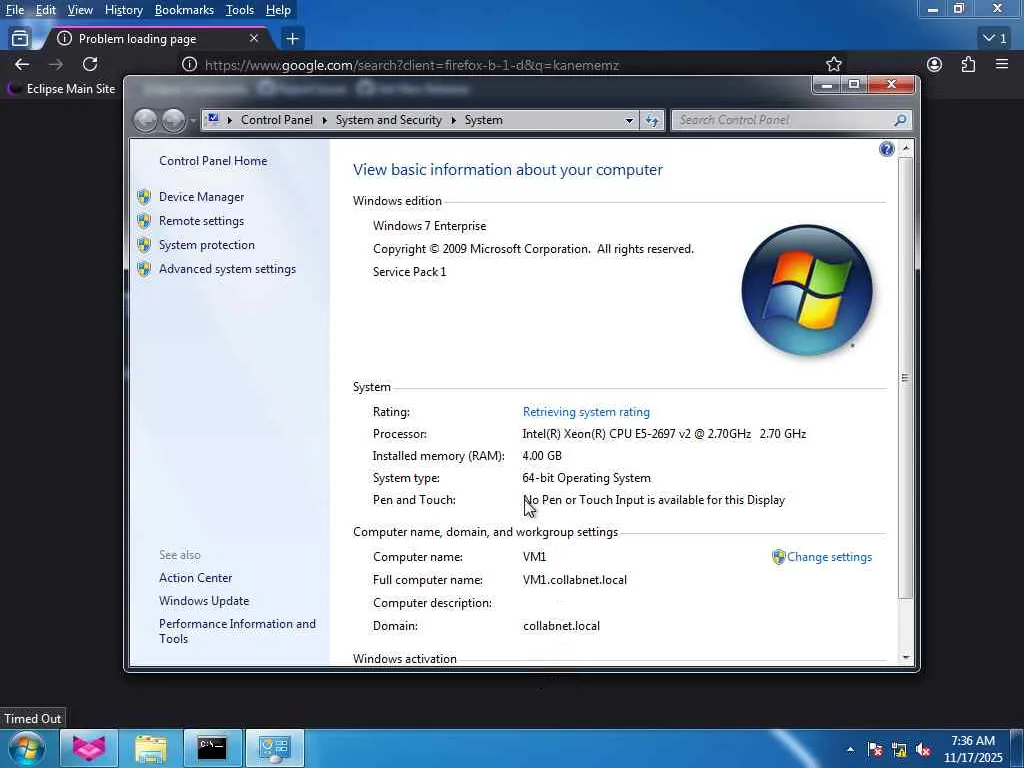The width and height of the screenshot is (1024, 768).
Task: Open Firefox History menu
Action: [x=123, y=10]
